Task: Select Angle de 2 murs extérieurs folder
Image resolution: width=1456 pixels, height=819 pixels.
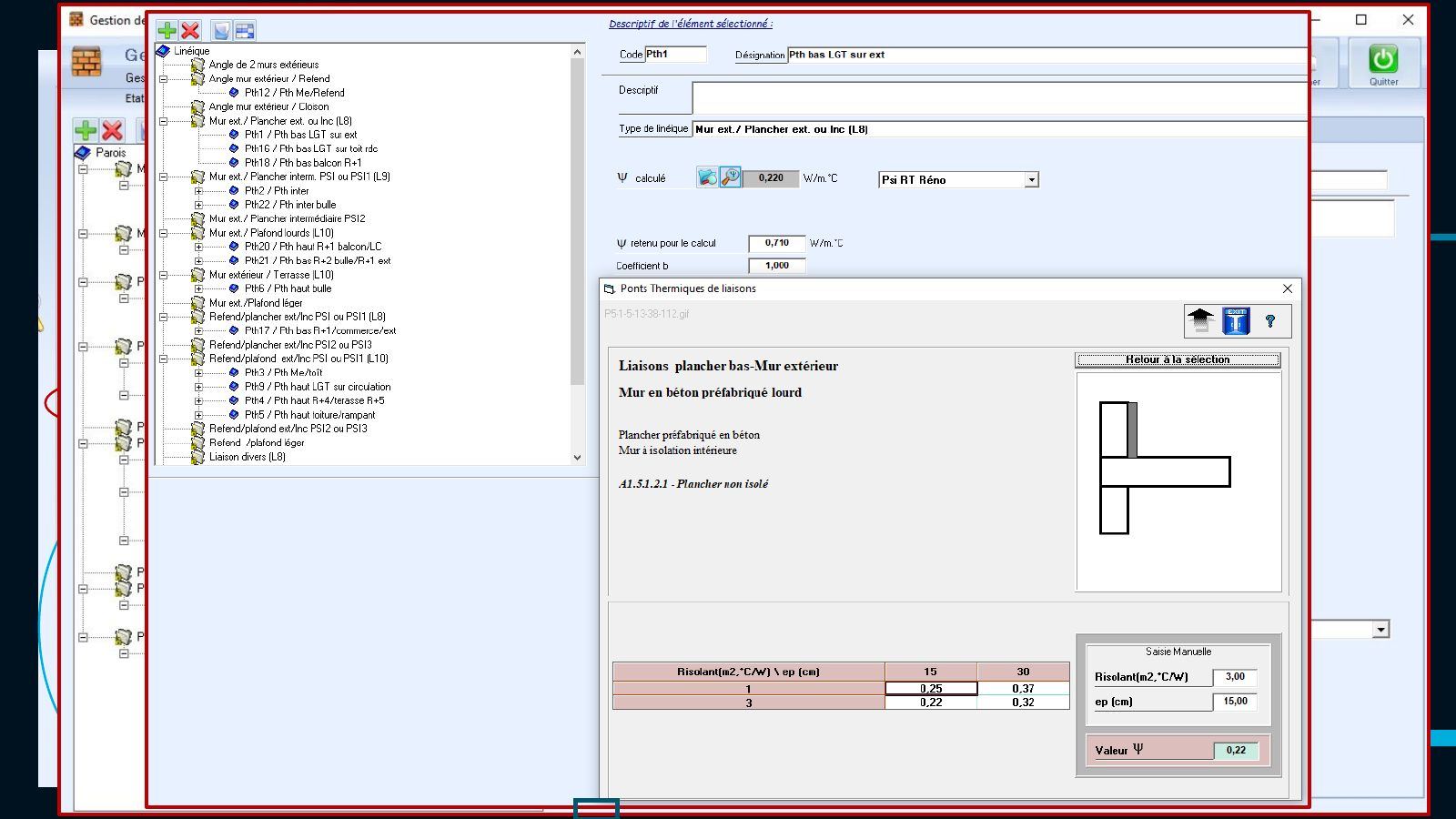Action: [263, 65]
